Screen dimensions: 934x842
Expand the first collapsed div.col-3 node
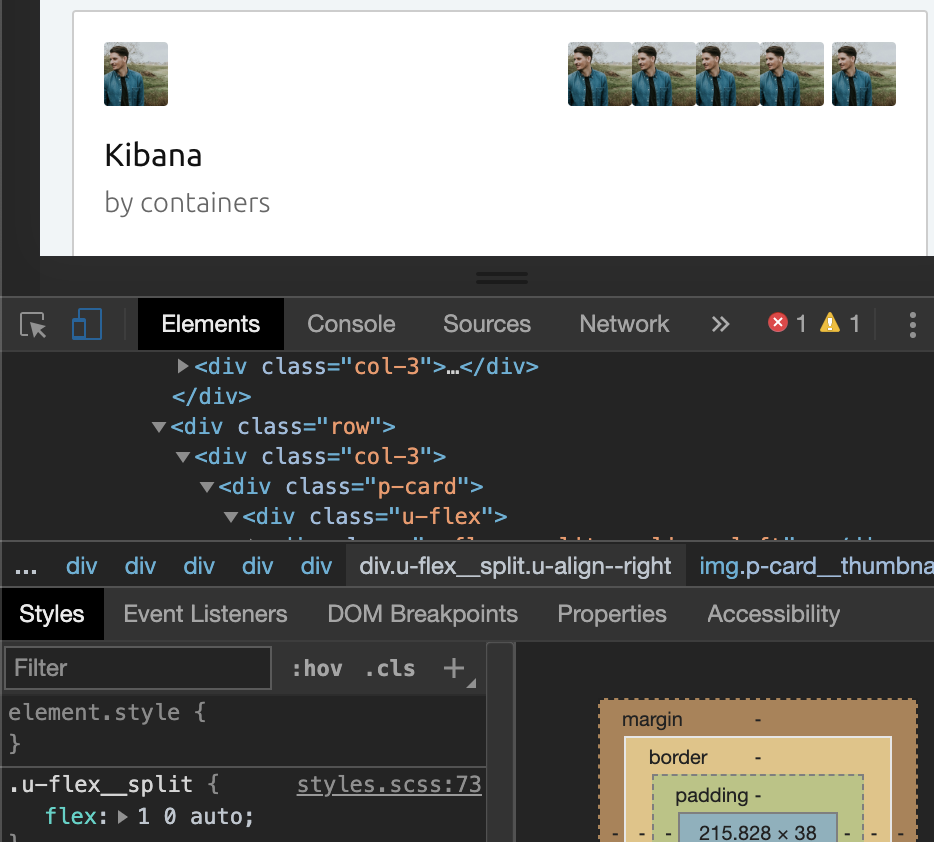183,366
